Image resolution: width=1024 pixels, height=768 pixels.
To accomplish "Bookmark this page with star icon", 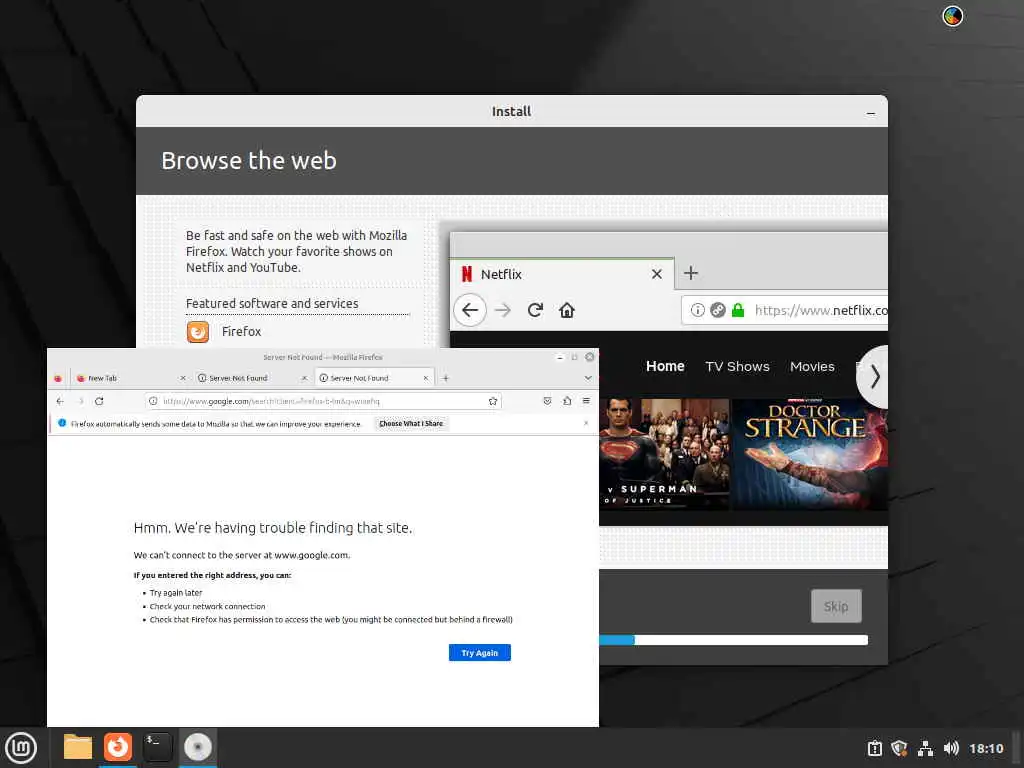I will [x=492, y=401].
